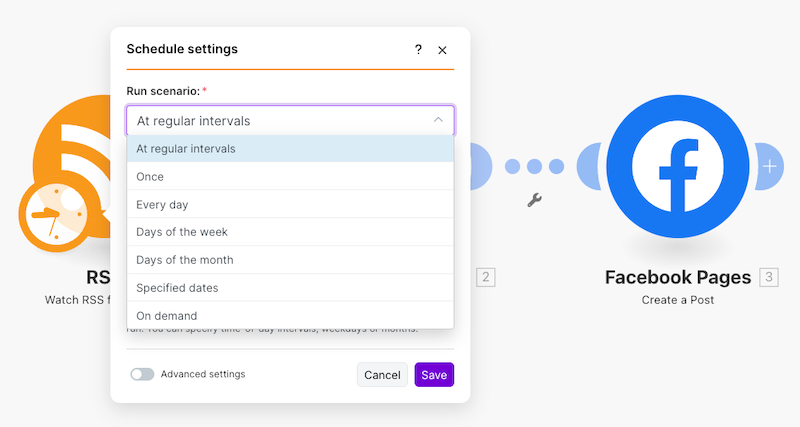Click the plus button next to Facebook module
Screen dimensions: 800x427
769,166
